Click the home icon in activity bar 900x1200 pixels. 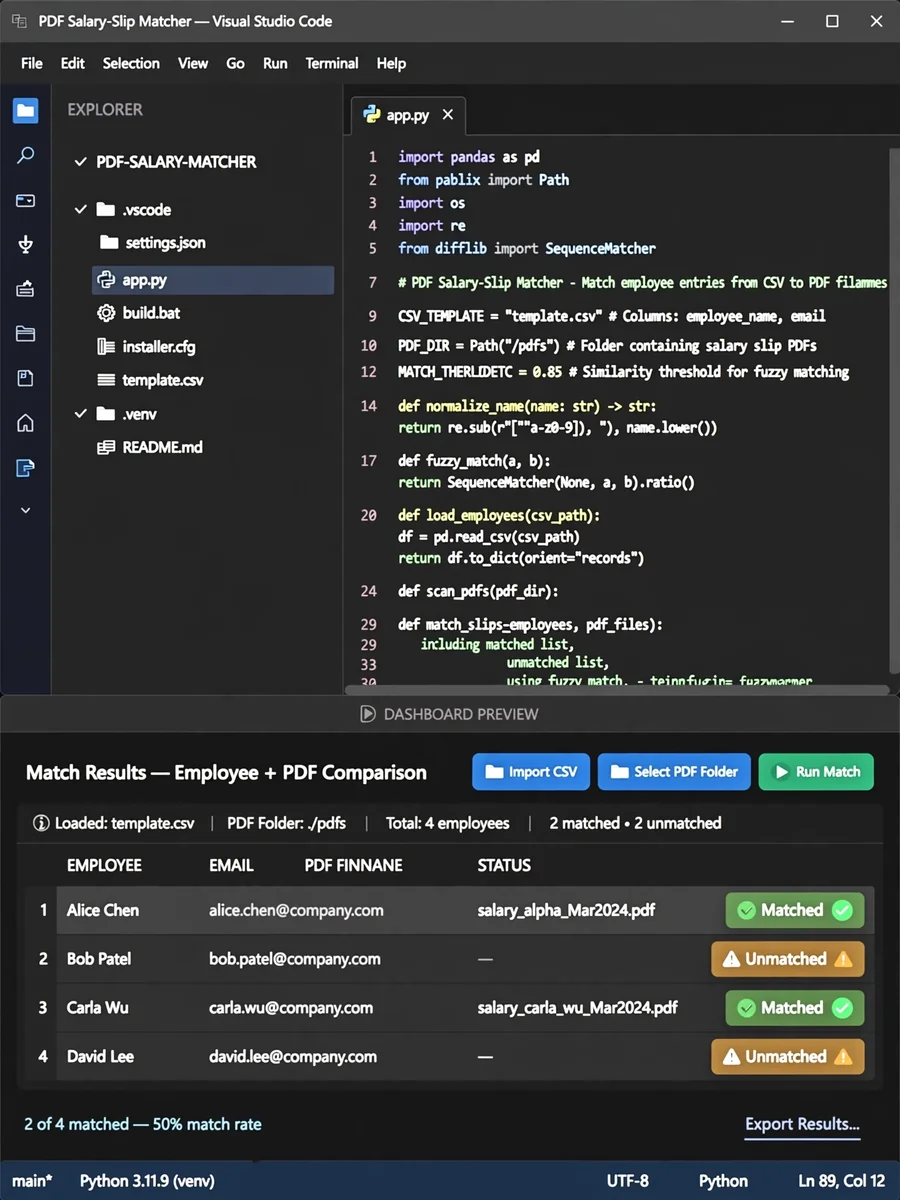point(26,423)
